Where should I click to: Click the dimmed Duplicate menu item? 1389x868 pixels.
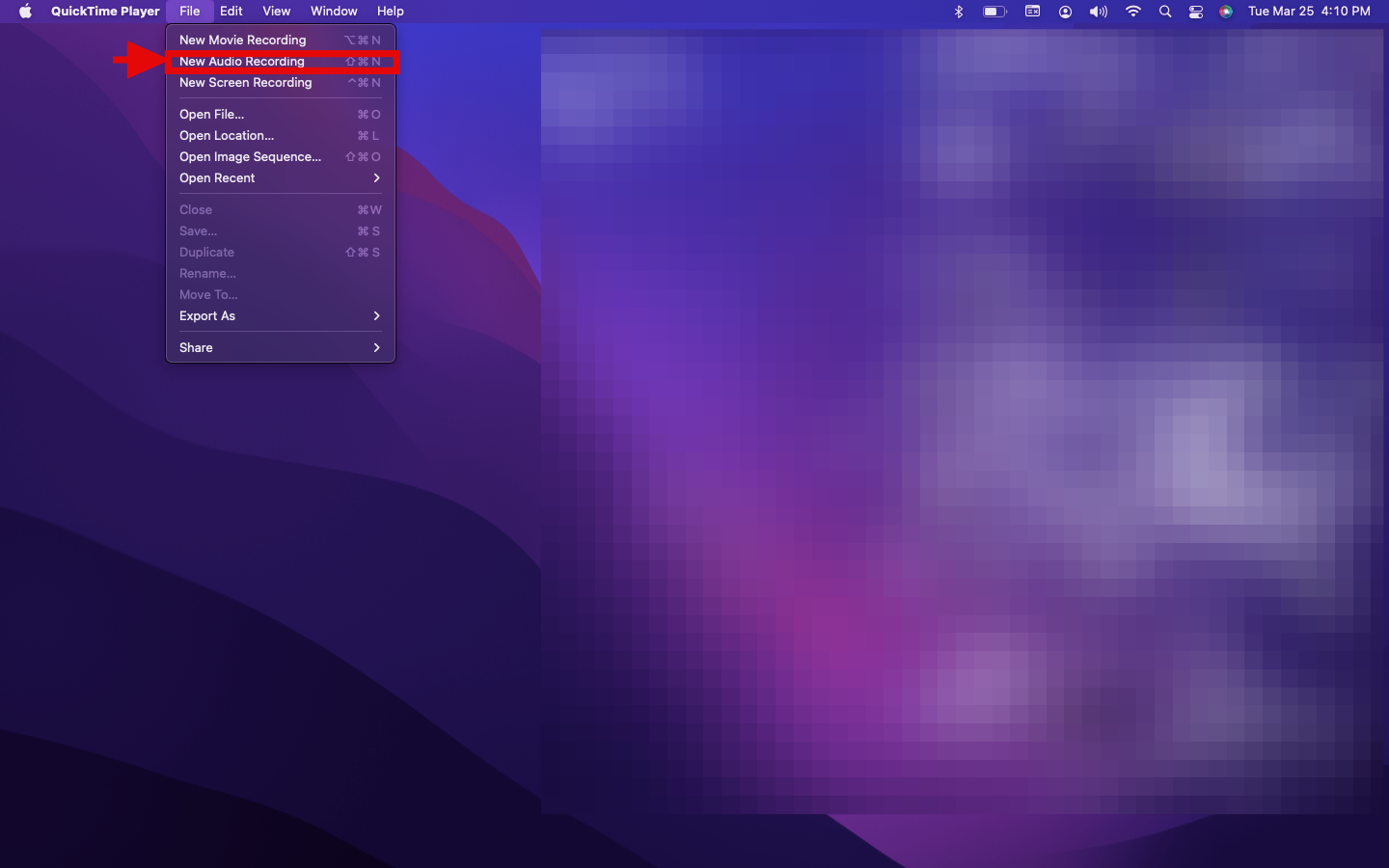point(281,252)
